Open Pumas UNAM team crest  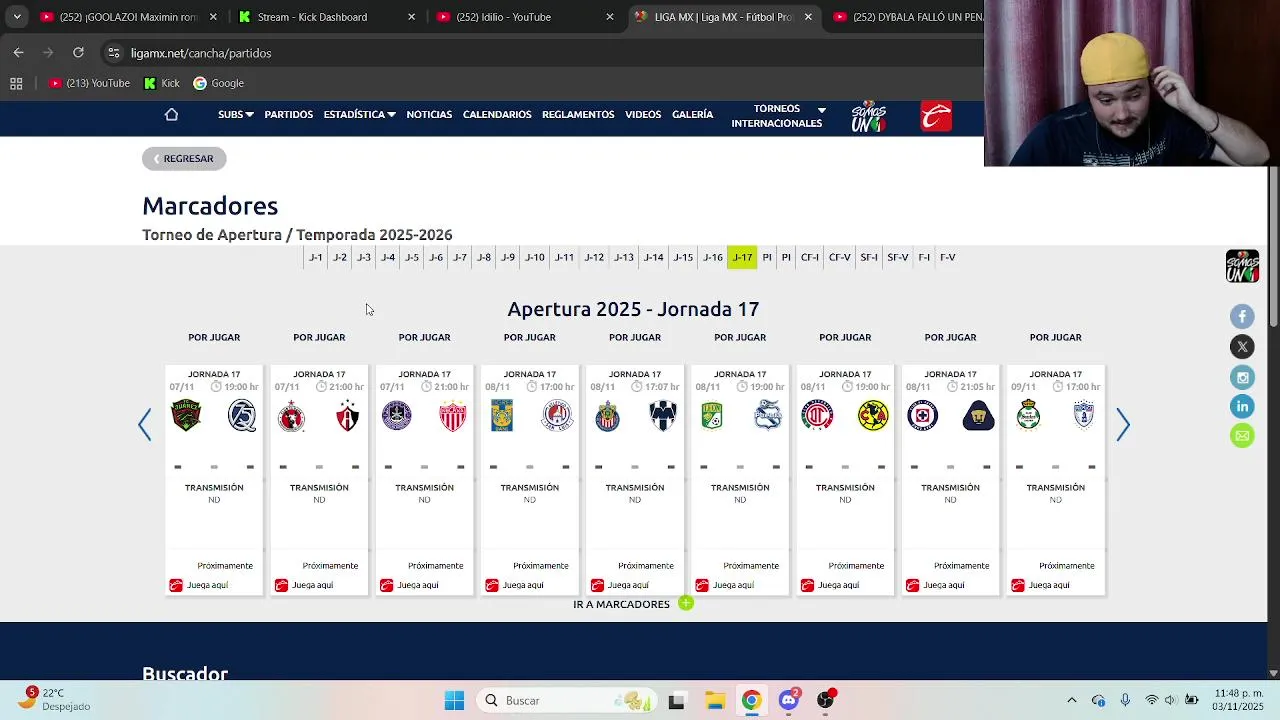pos(978,415)
